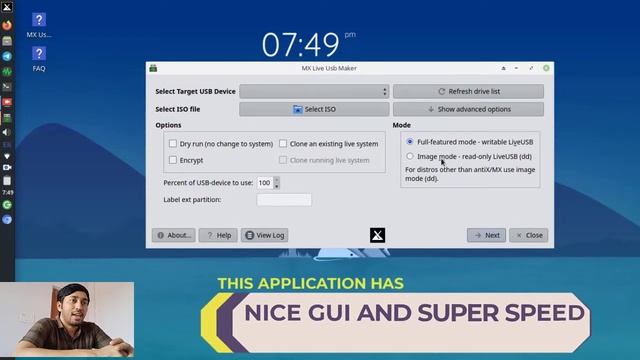This screenshot has height=360, width=640.
Task: Open Telegram from the side panel
Action: click(x=7, y=56)
